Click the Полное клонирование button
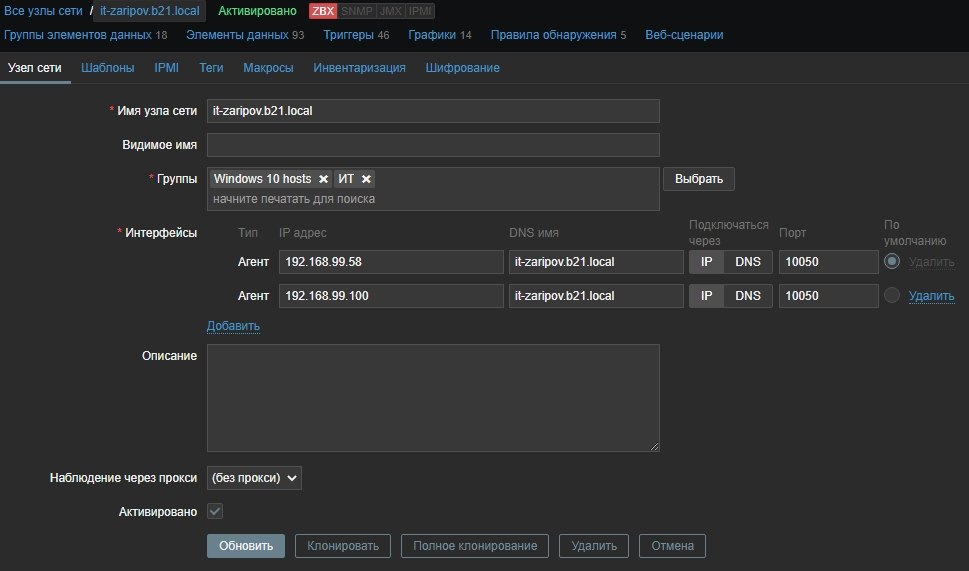 [475, 546]
